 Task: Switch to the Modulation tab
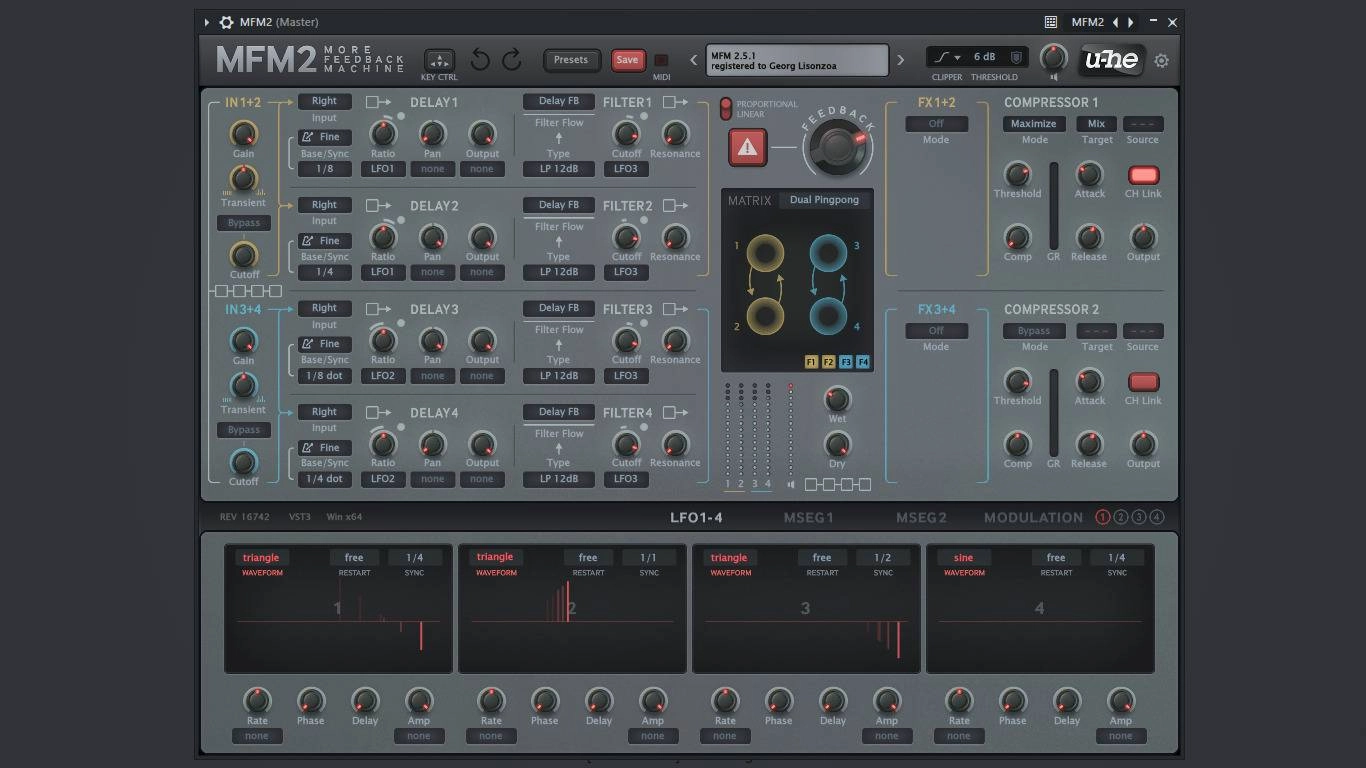(1033, 518)
